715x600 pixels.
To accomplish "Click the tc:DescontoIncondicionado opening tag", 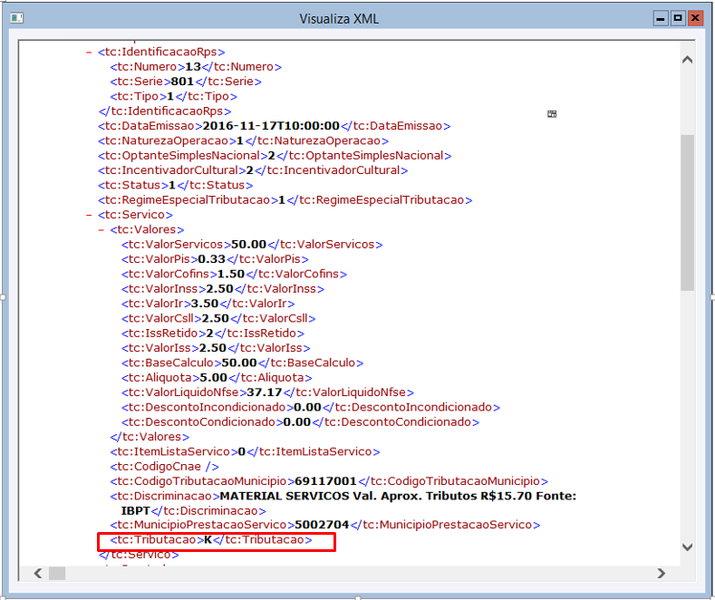I will pos(207,407).
